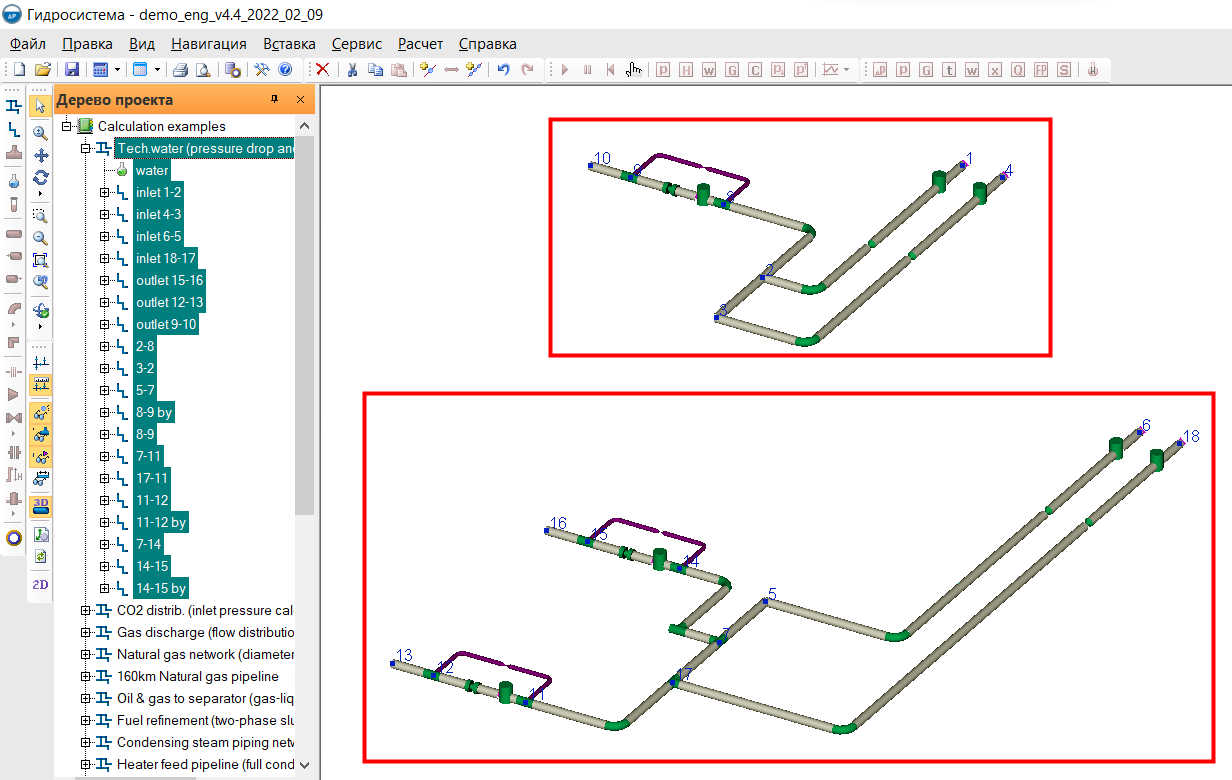Click the New document icon
This screenshot has height=780, width=1232.
click(x=20, y=70)
